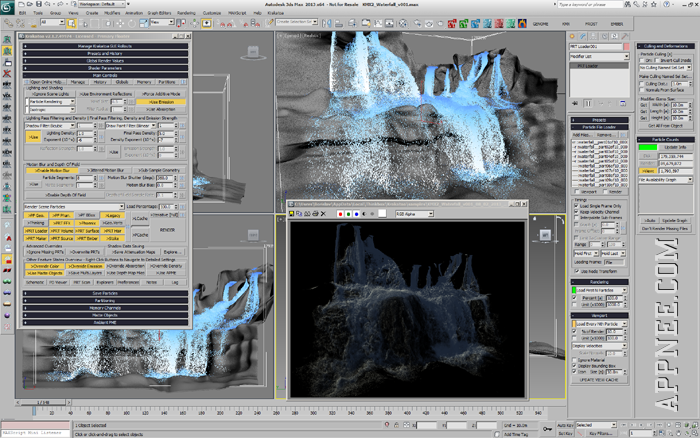Open the MAXScript menu
This screenshot has width=700, height=438.
point(237,13)
